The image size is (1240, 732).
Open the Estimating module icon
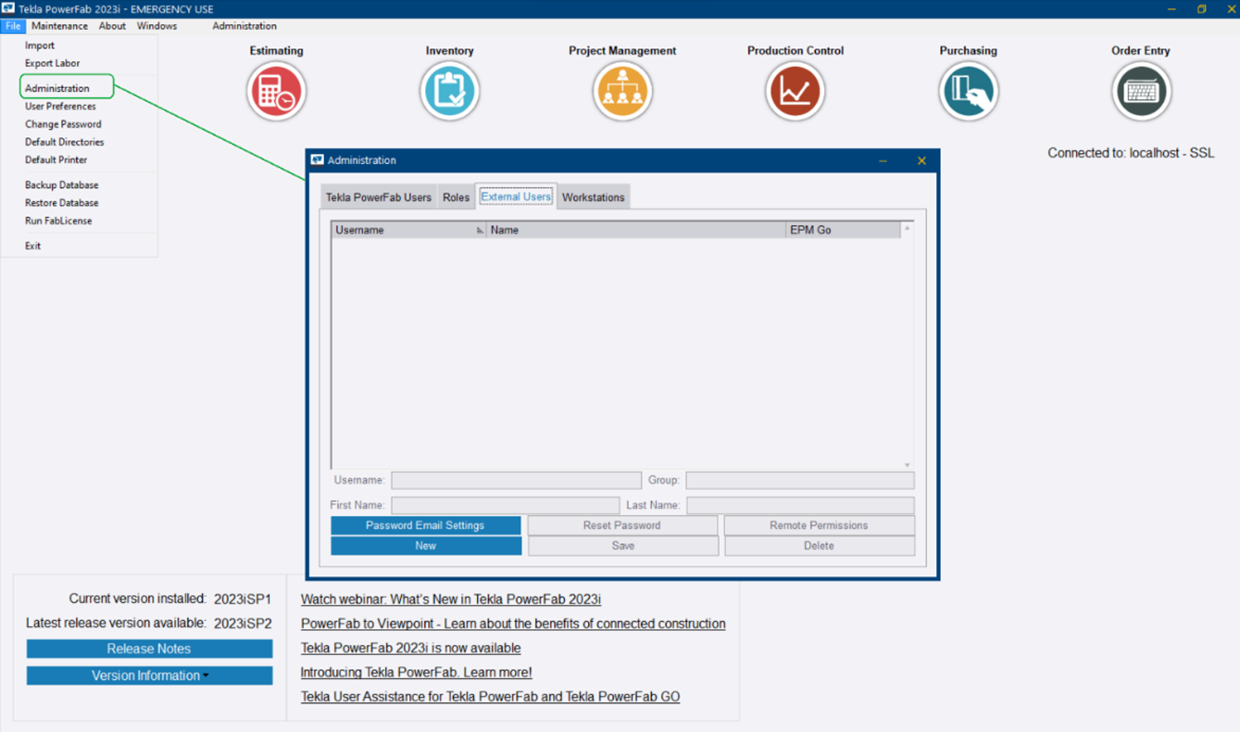click(x=276, y=91)
